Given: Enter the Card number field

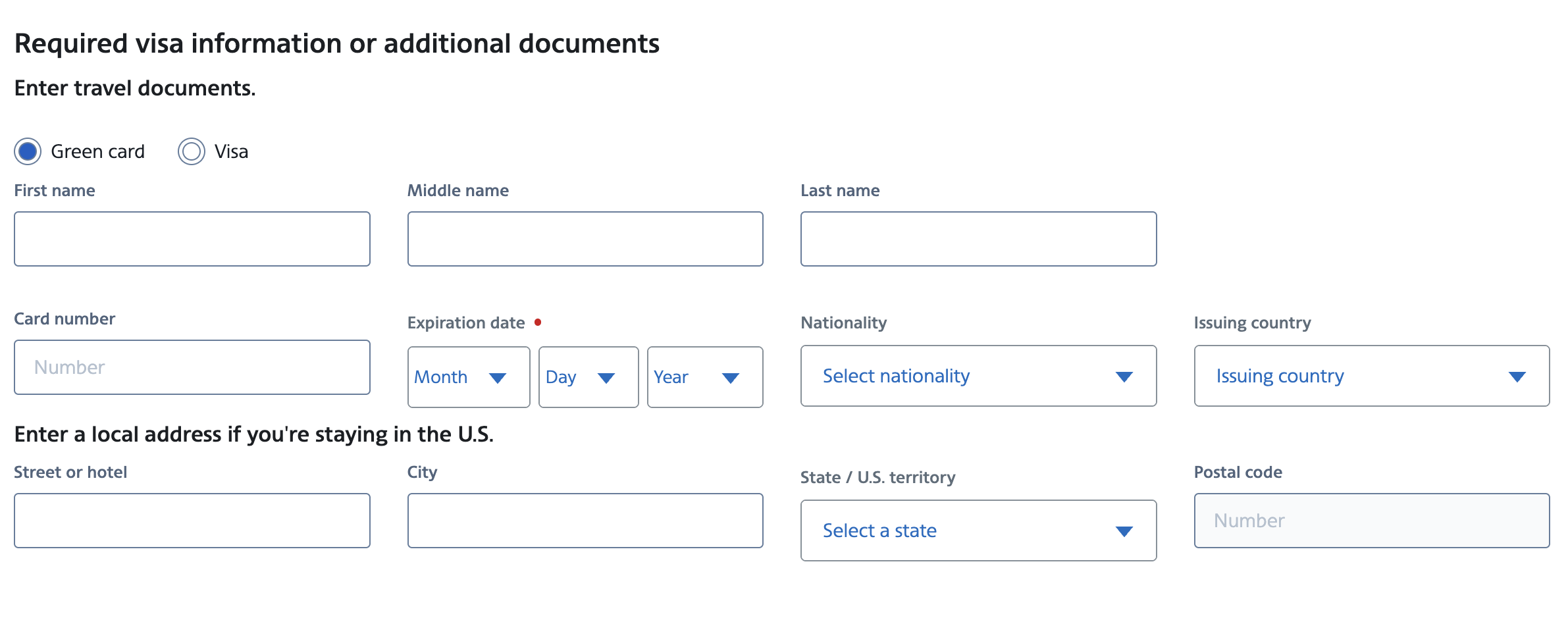Looking at the screenshot, I should (192, 367).
